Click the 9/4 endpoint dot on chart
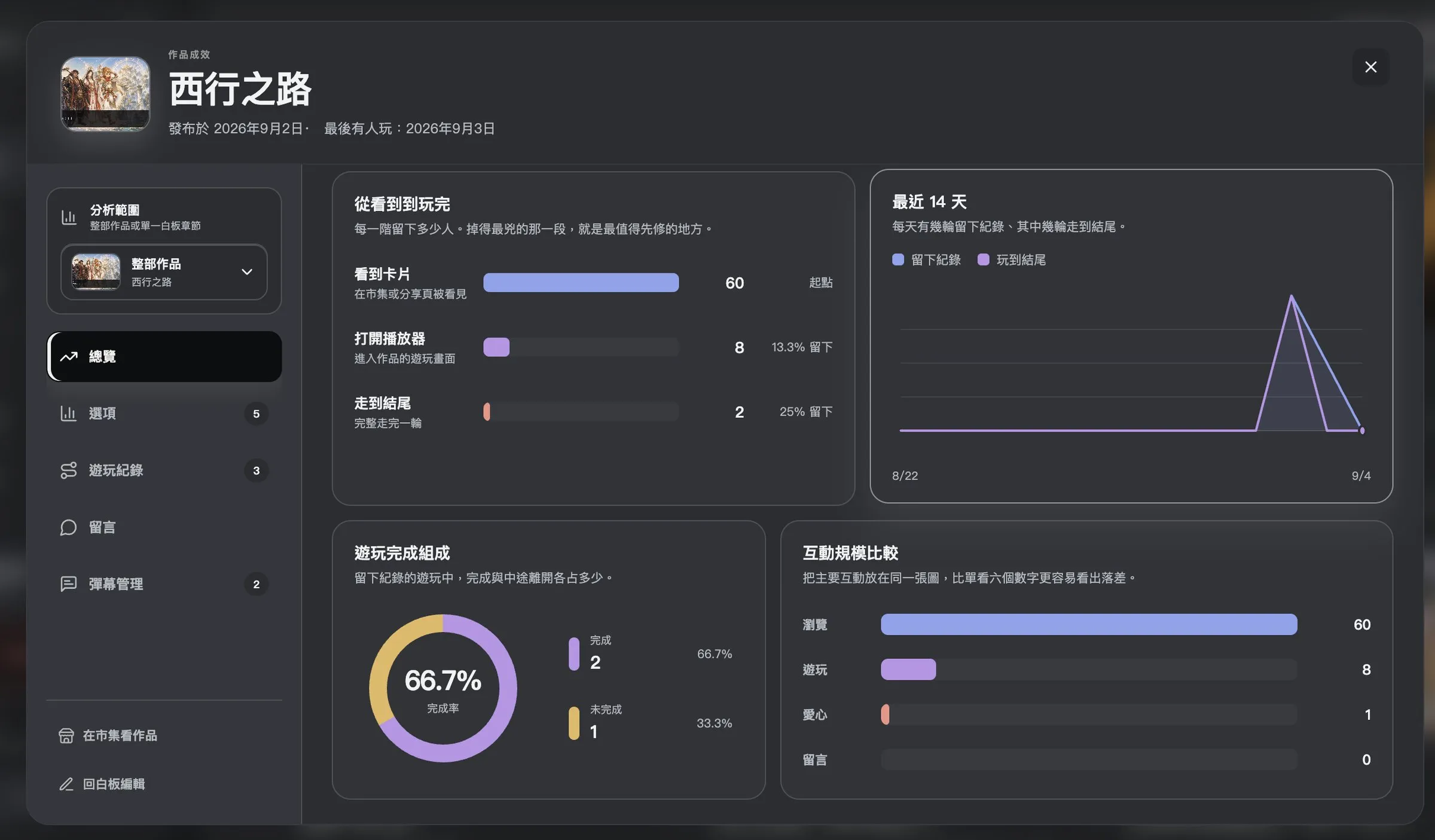This screenshot has height=840, width=1435. point(1362,430)
